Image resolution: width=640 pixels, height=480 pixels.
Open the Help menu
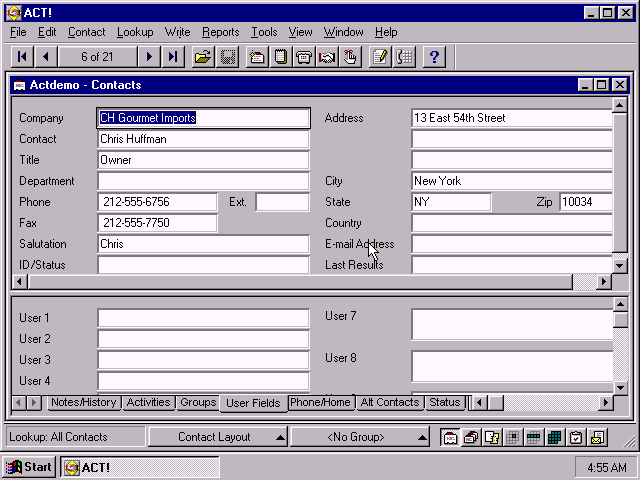click(x=386, y=32)
